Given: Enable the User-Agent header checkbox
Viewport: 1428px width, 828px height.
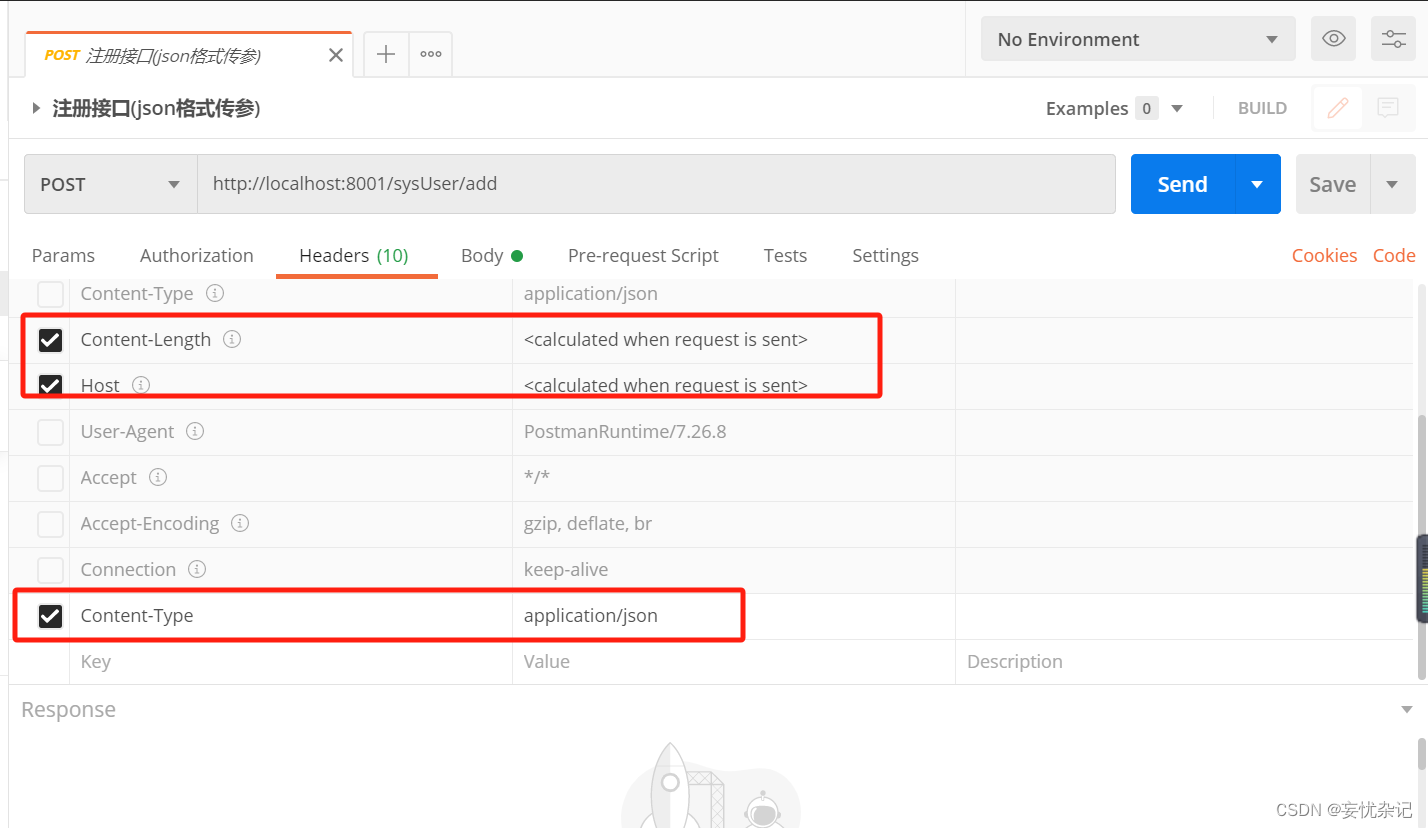Looking at the screenshot, I should [x=50, y=432].
